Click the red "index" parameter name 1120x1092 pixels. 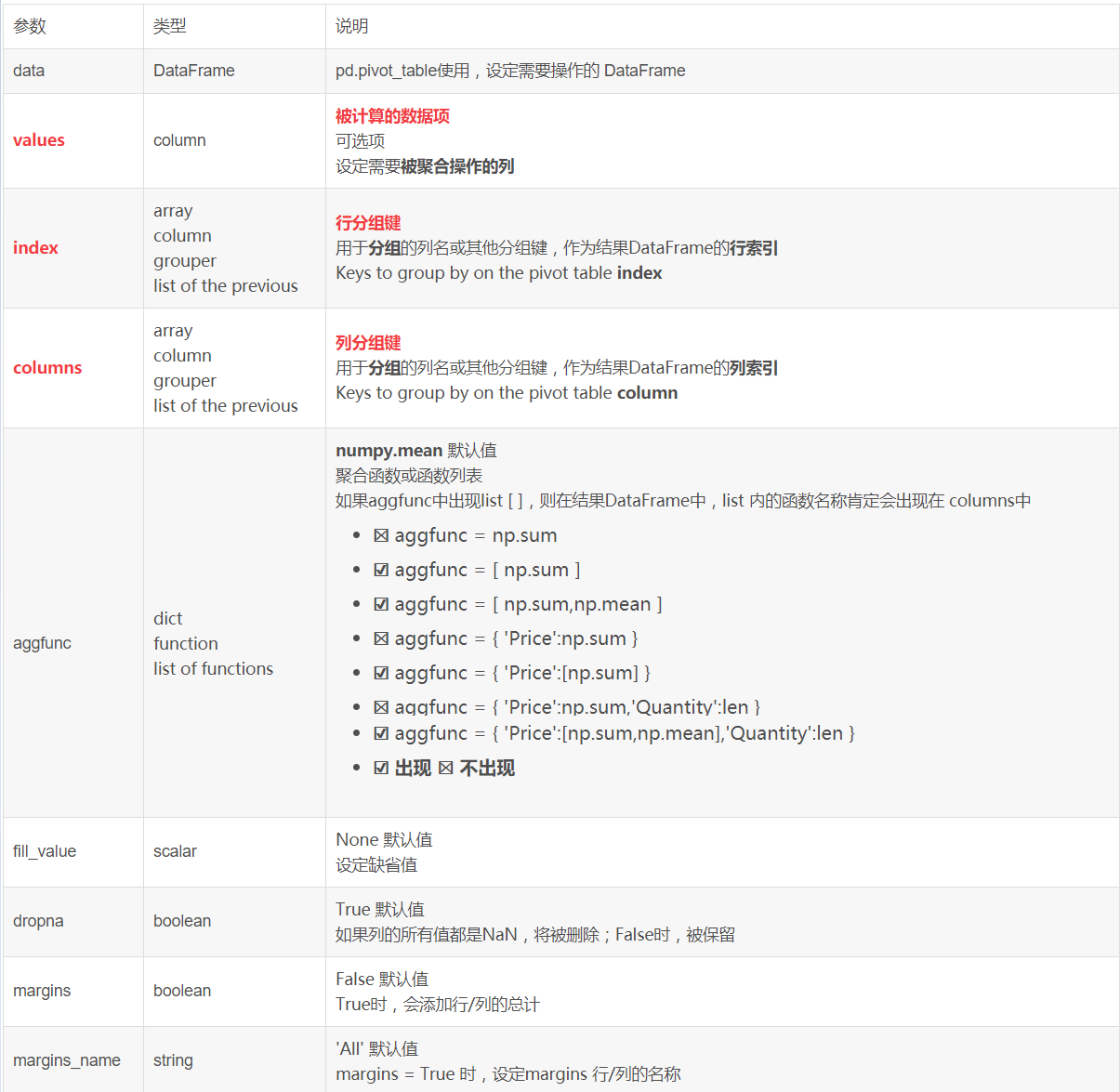[35, 247]
